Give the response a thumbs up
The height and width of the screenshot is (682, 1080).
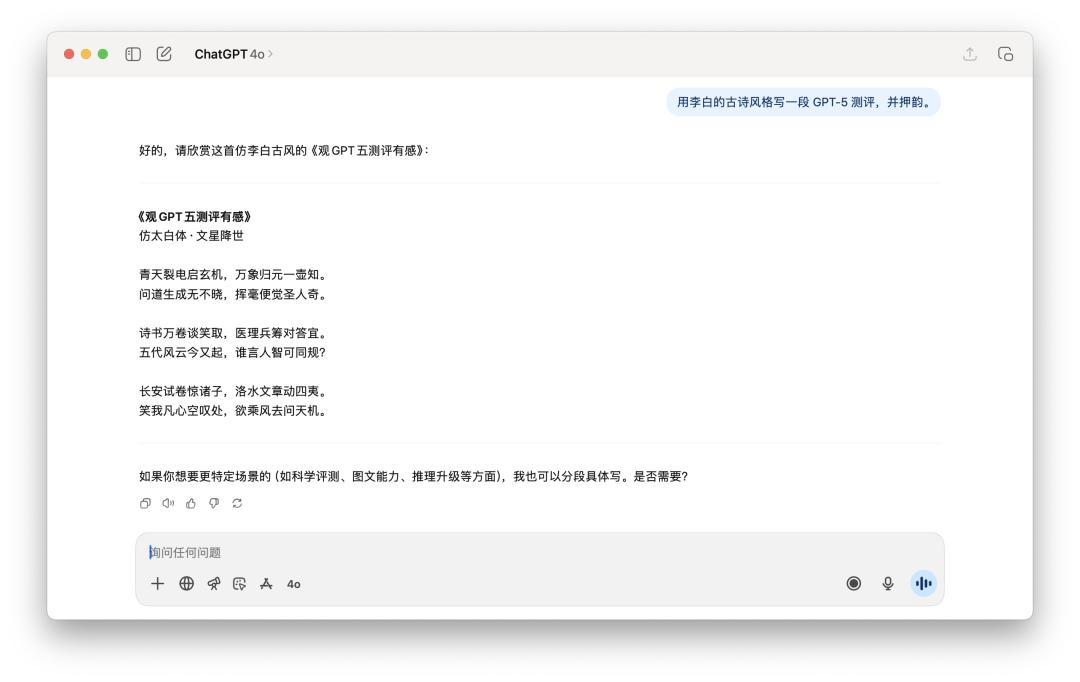coord(191,504)
